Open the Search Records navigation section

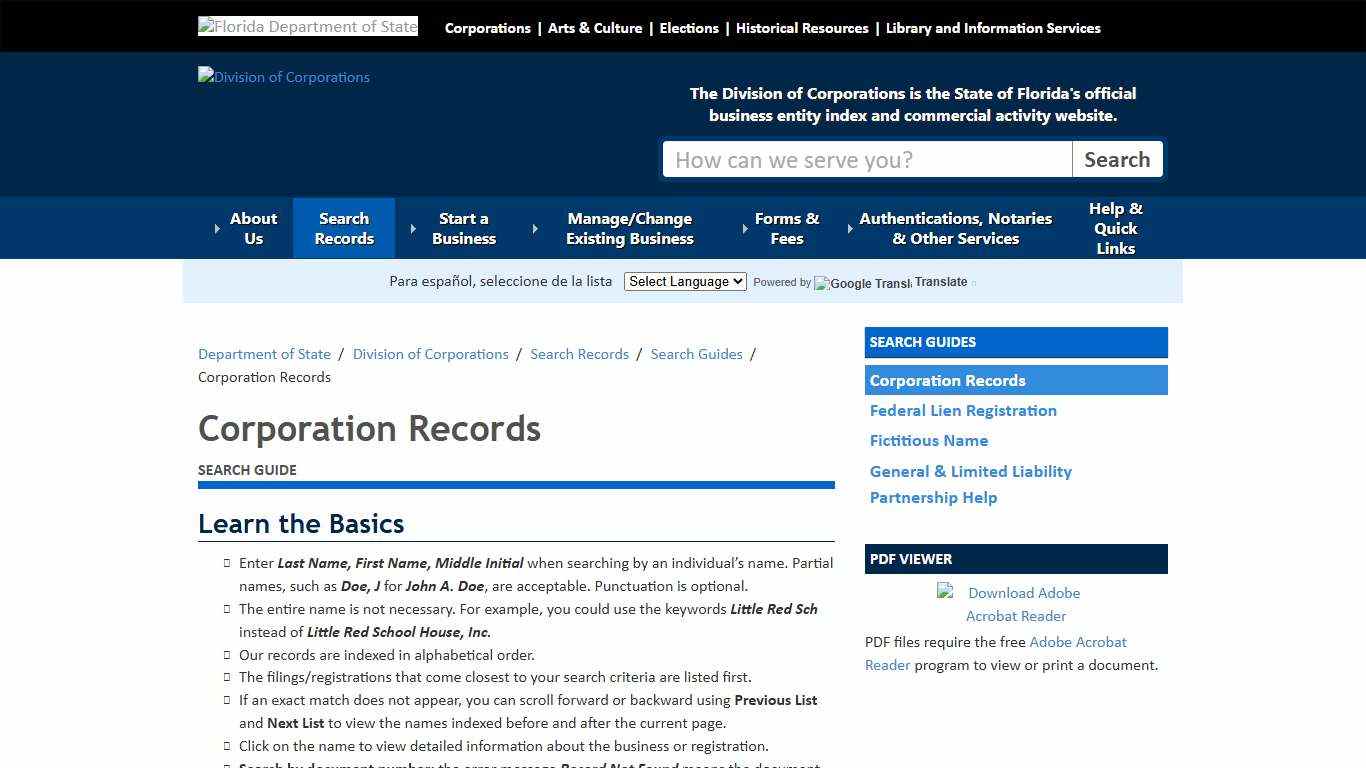tap(344, 228)
